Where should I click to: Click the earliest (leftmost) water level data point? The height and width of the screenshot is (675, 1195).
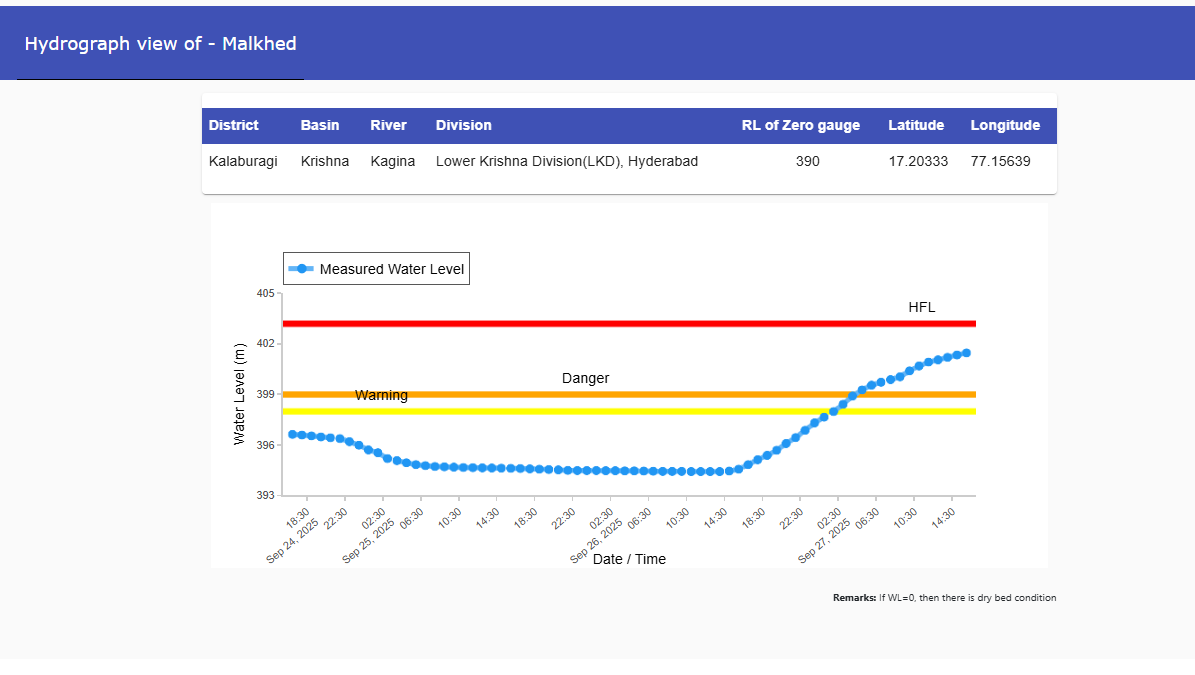pyautogui.click(x=293, y=434)
